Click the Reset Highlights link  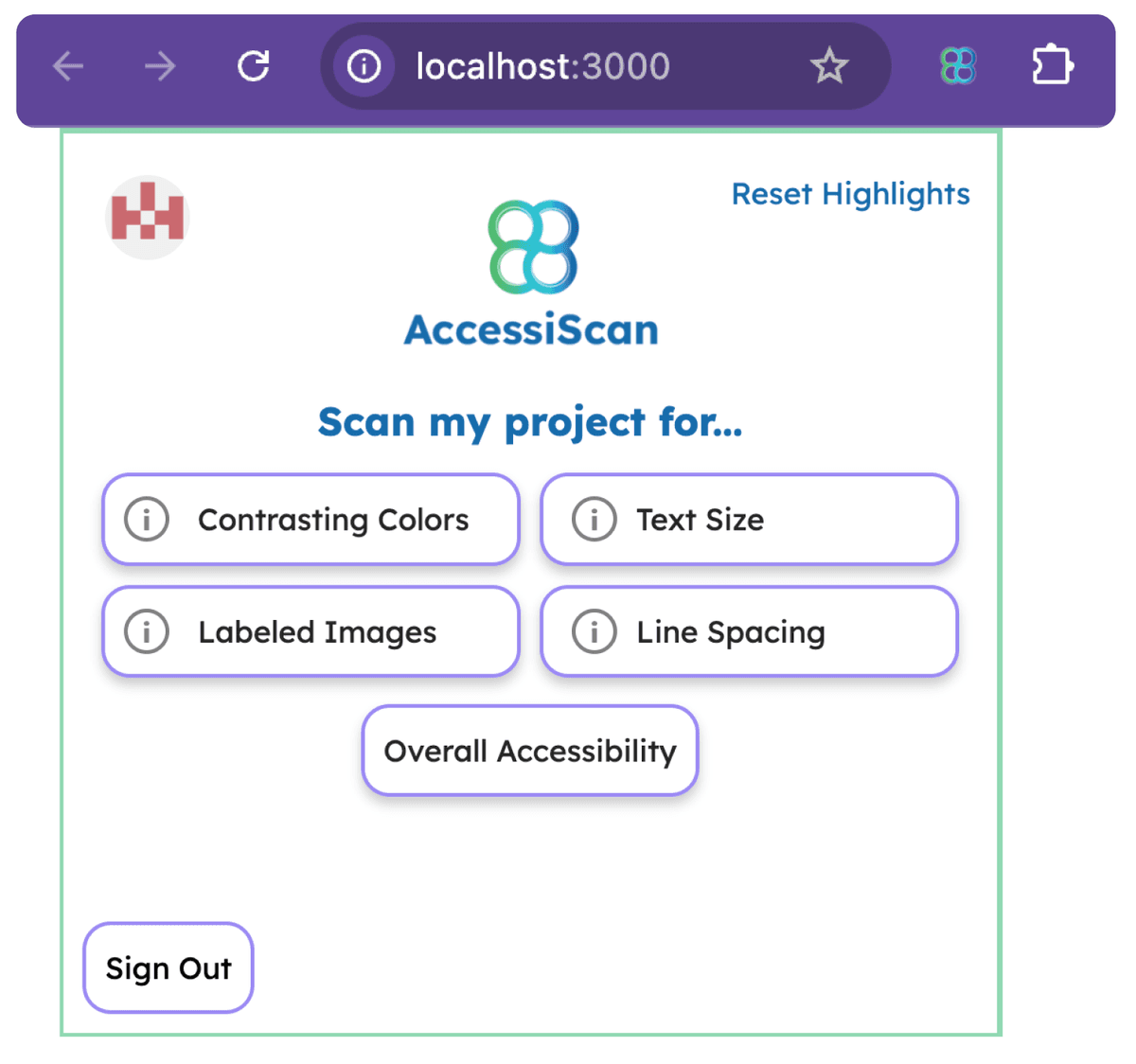point(850,194)
